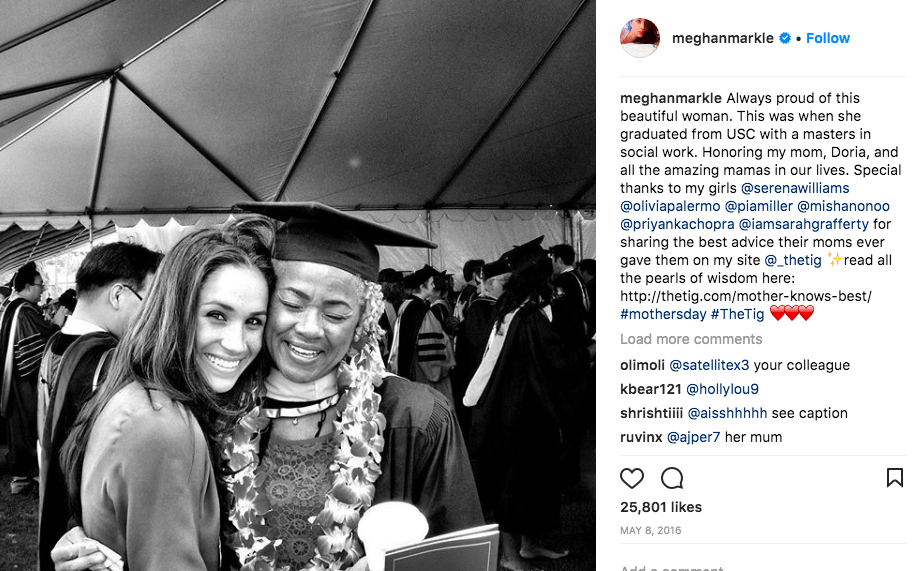The image size is (922, 571).
Task: Click the MAY 8, 2016 timestamp
Action: click(x=650, y=530)
